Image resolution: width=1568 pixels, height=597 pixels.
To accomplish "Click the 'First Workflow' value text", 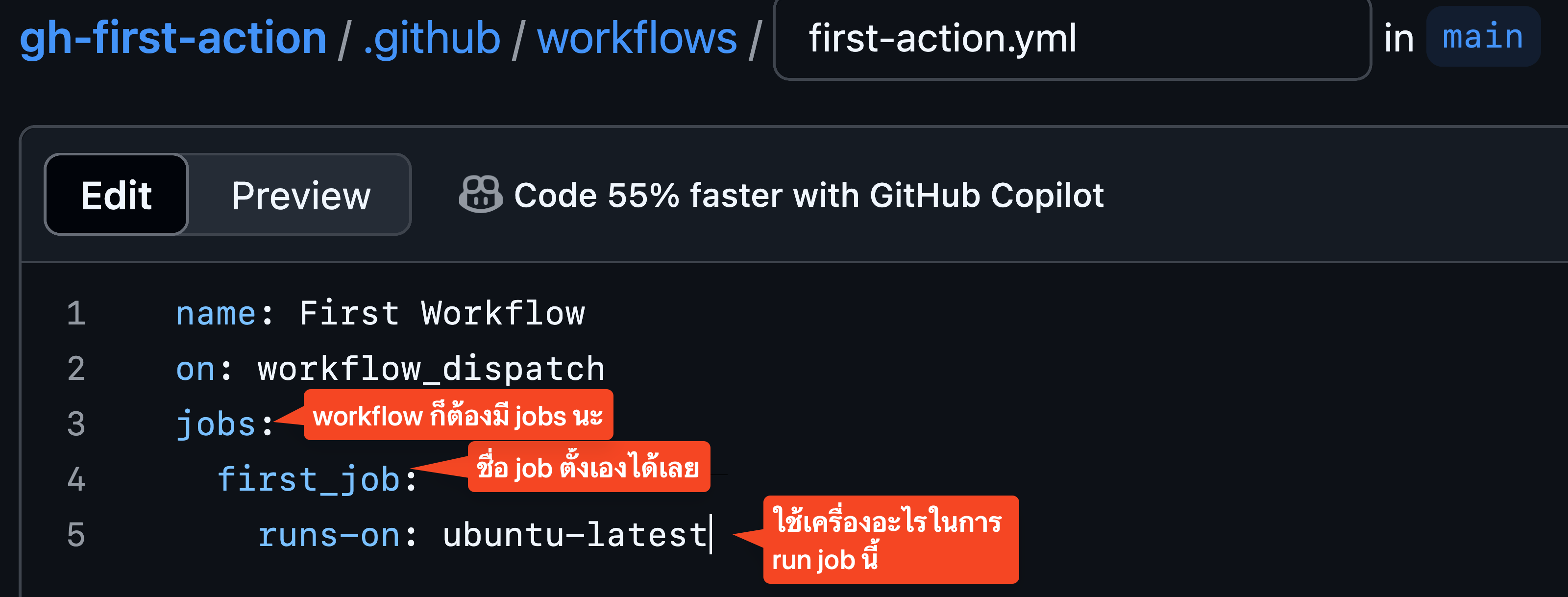I will (x=442, y=313).
